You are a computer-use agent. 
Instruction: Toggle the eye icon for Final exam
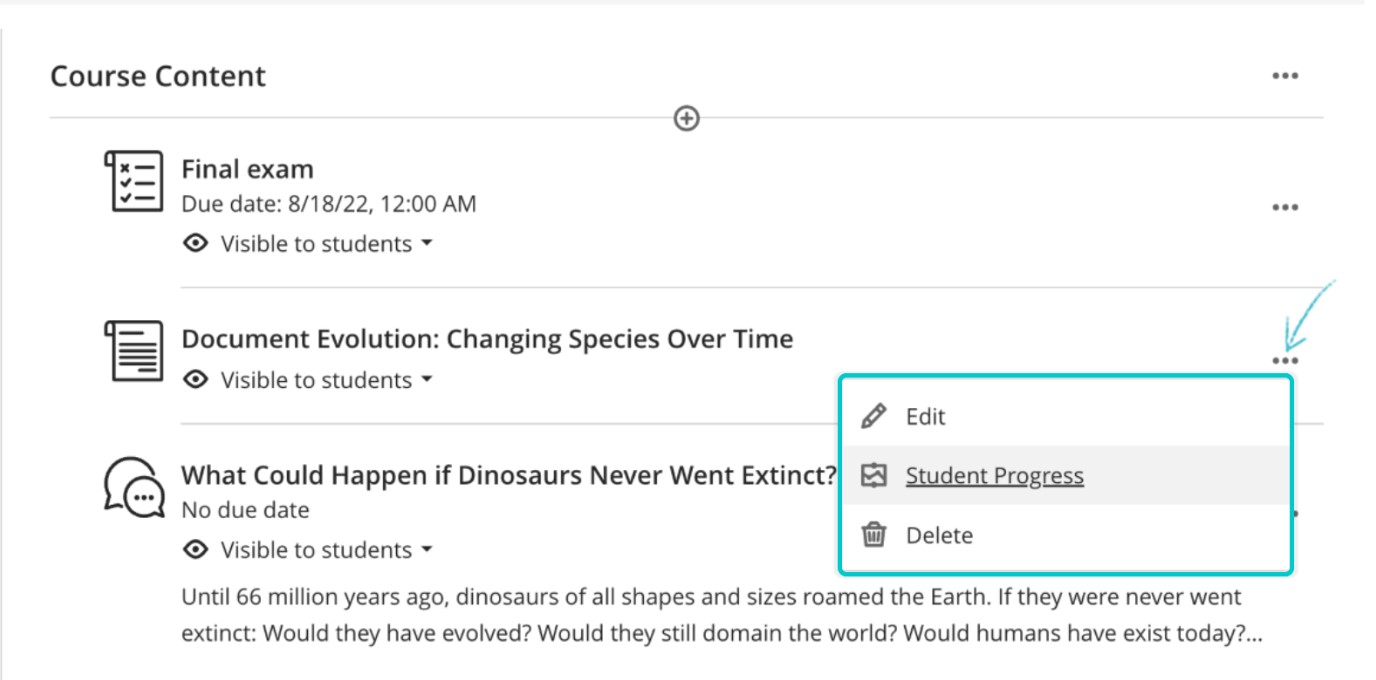pyautogui.click(x=197, y=244)
